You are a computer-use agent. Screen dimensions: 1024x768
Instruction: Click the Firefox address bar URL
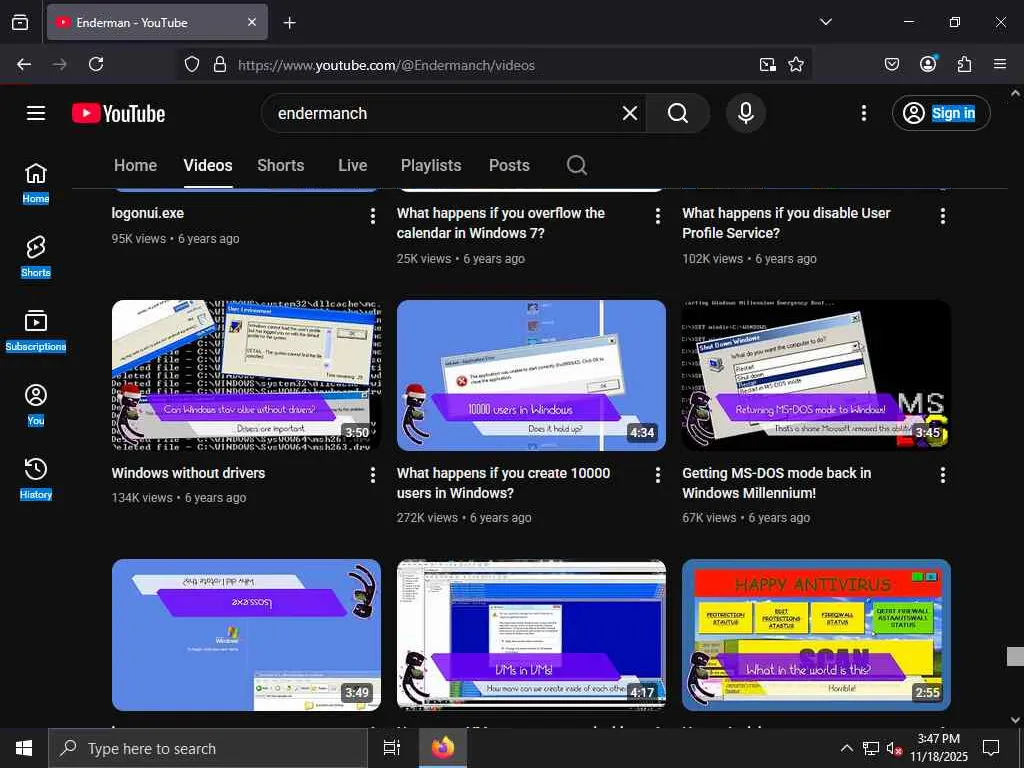[x=387, y=65]
